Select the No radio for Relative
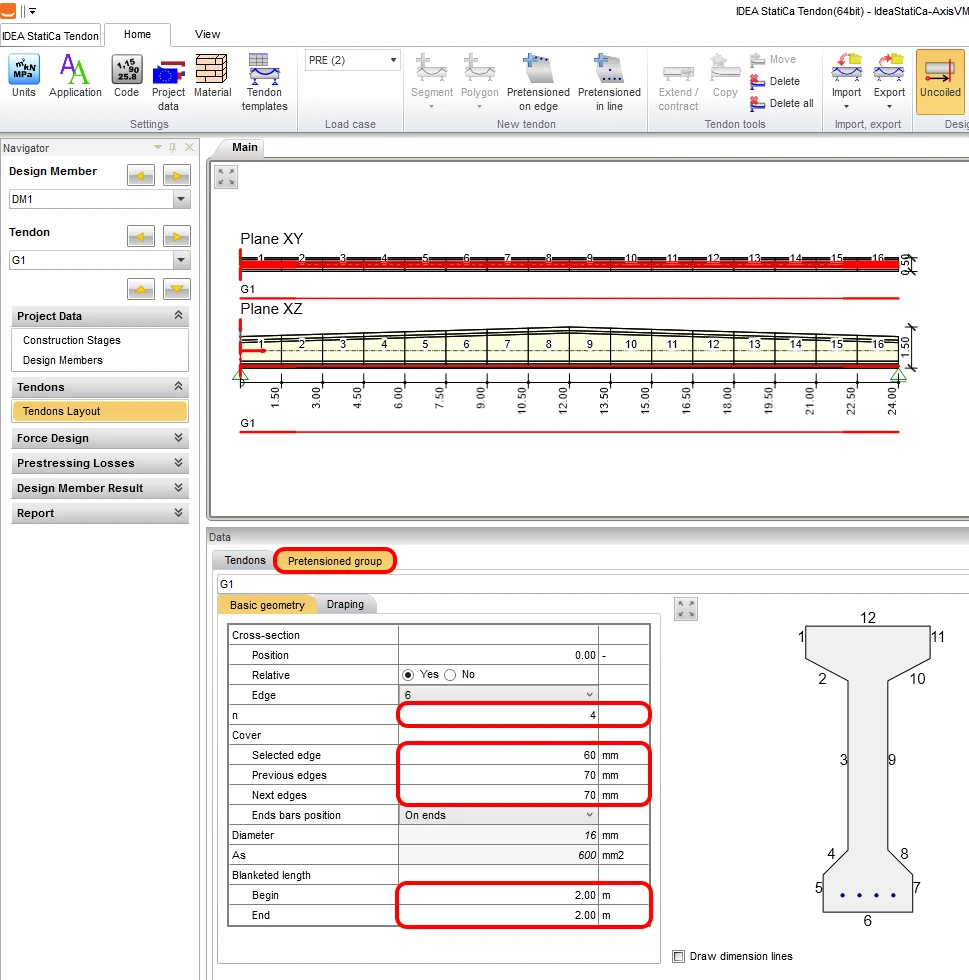Screen dimensions: 969x980 450,675
